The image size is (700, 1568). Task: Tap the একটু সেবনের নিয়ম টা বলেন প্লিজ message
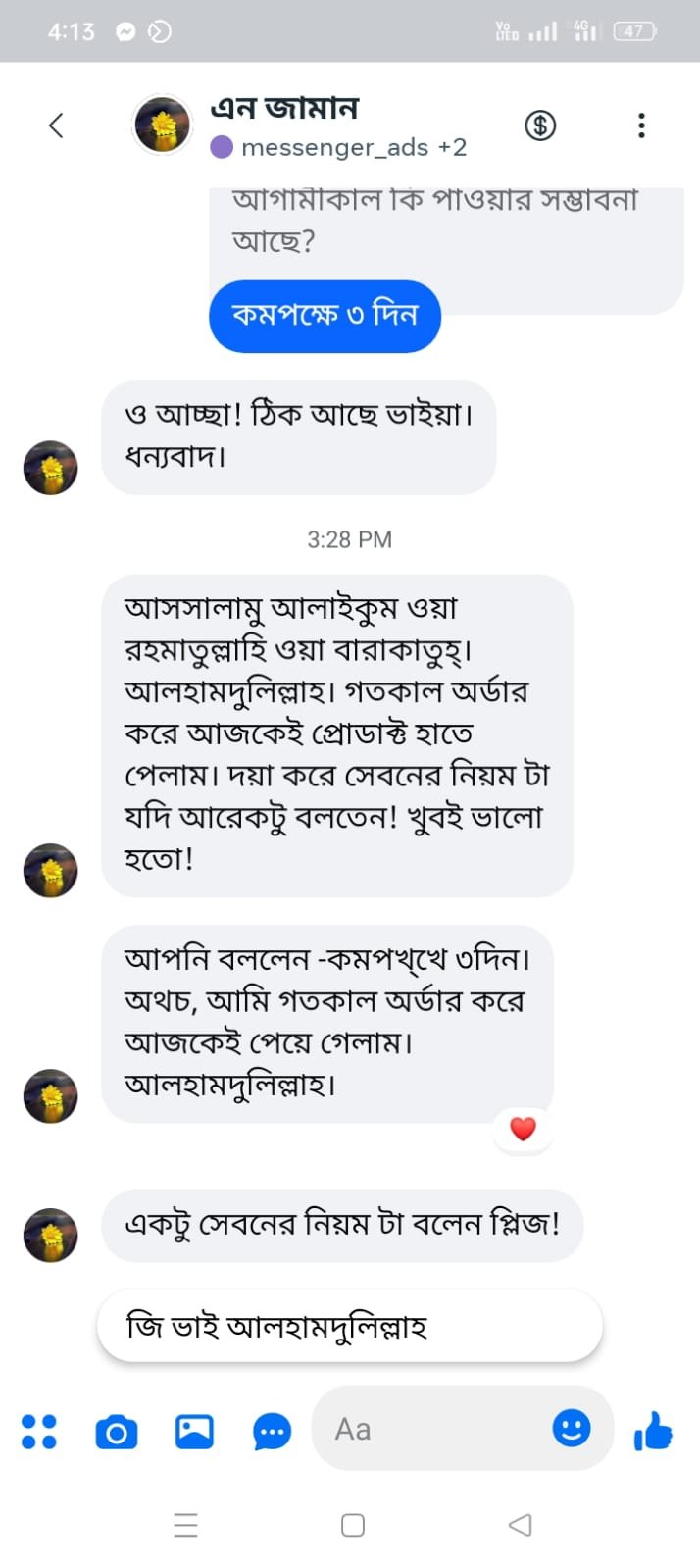(342, 1225)
